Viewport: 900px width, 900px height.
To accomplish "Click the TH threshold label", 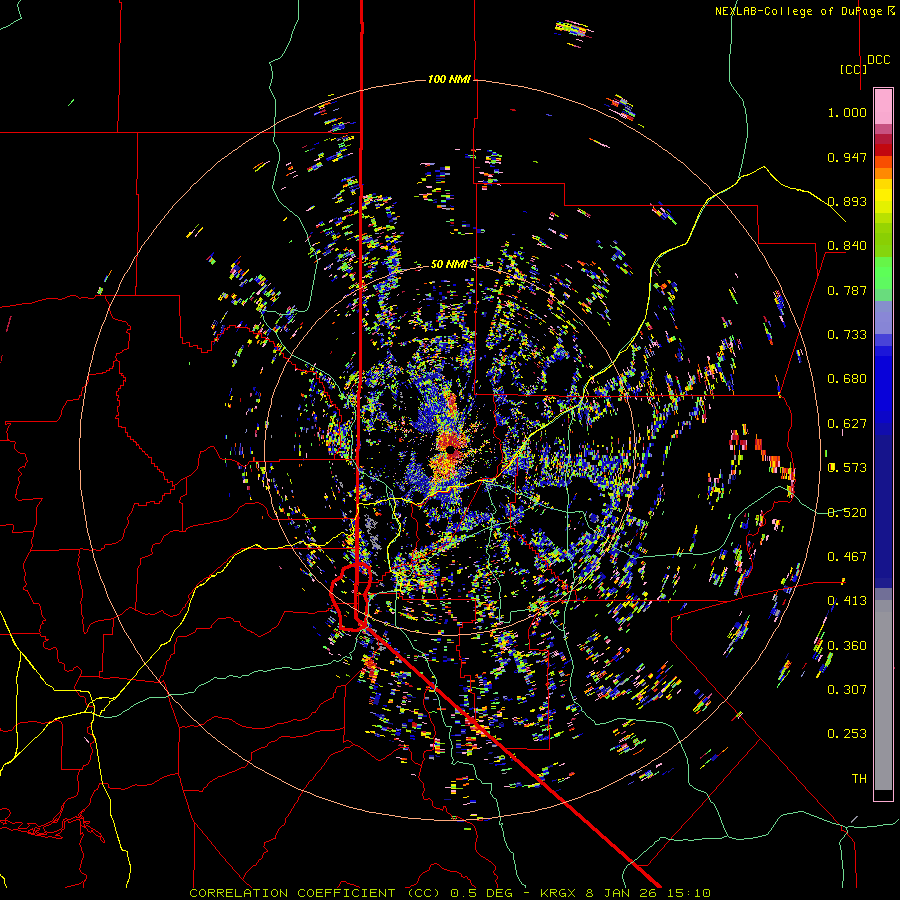I will click(x=859, y=779).
